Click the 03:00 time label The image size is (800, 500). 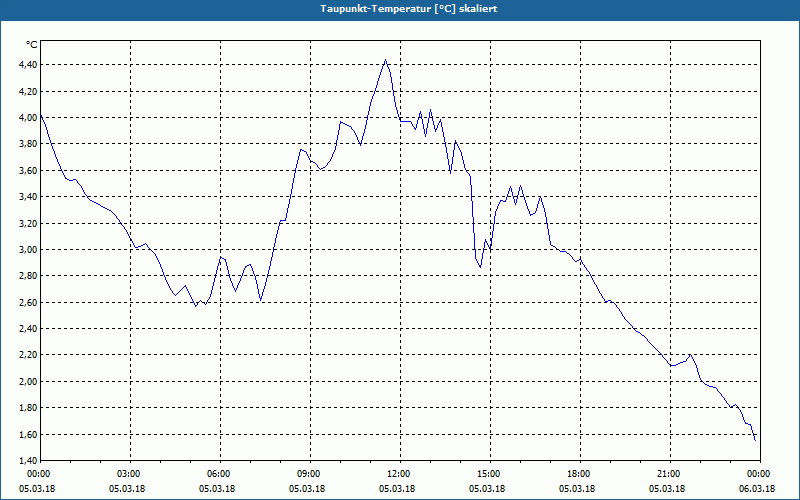pos(131,474)
